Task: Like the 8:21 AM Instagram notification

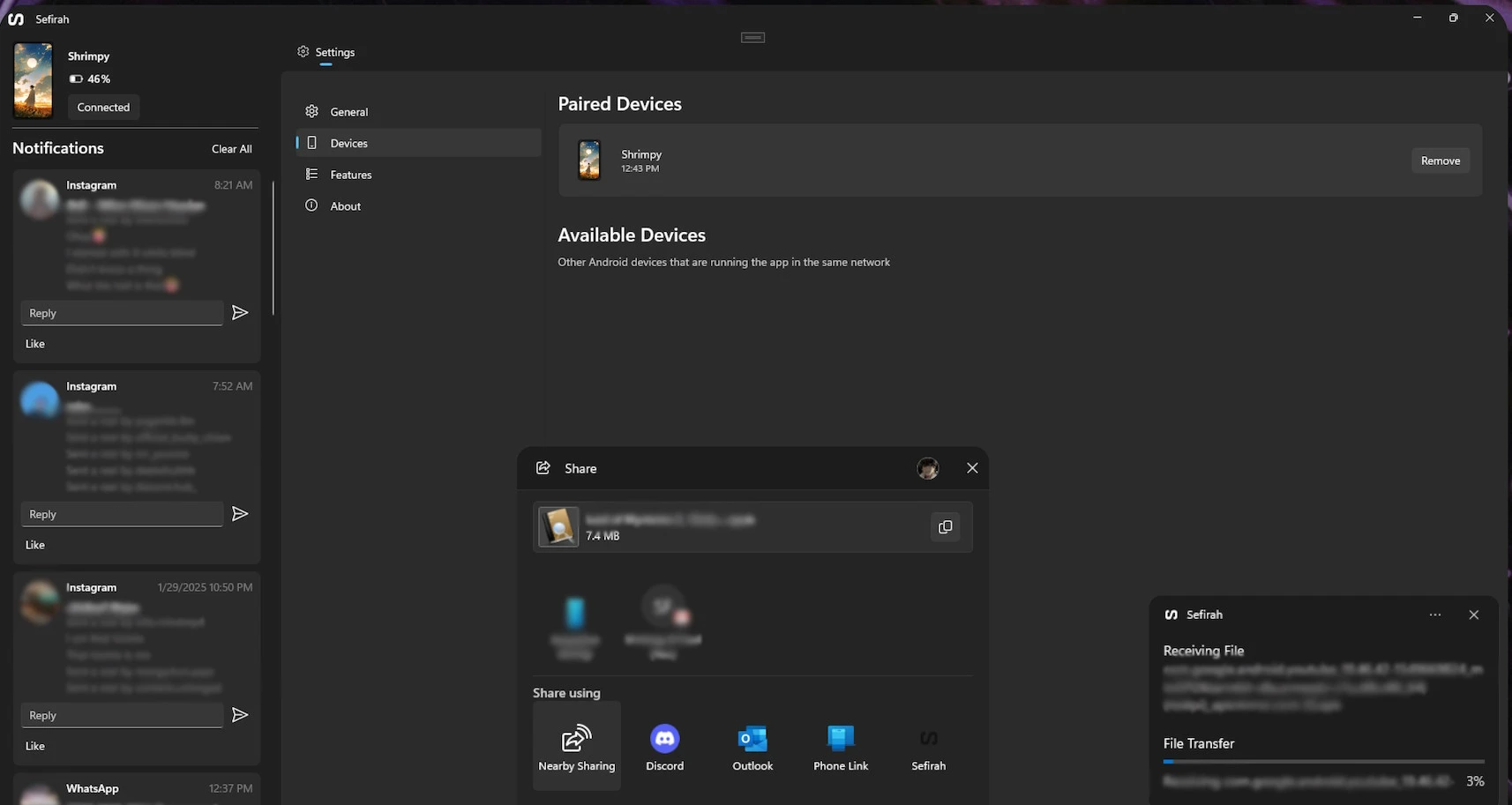Action: 35,344
